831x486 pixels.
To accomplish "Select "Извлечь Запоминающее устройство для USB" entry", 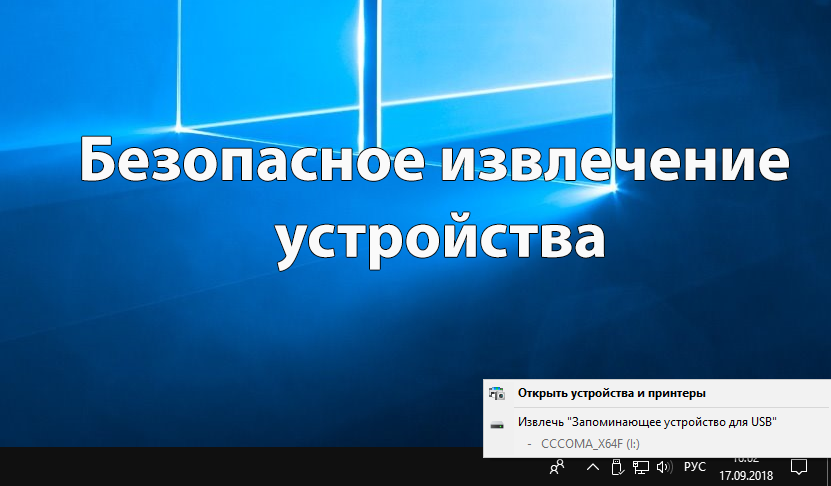I will click(657, 422).
